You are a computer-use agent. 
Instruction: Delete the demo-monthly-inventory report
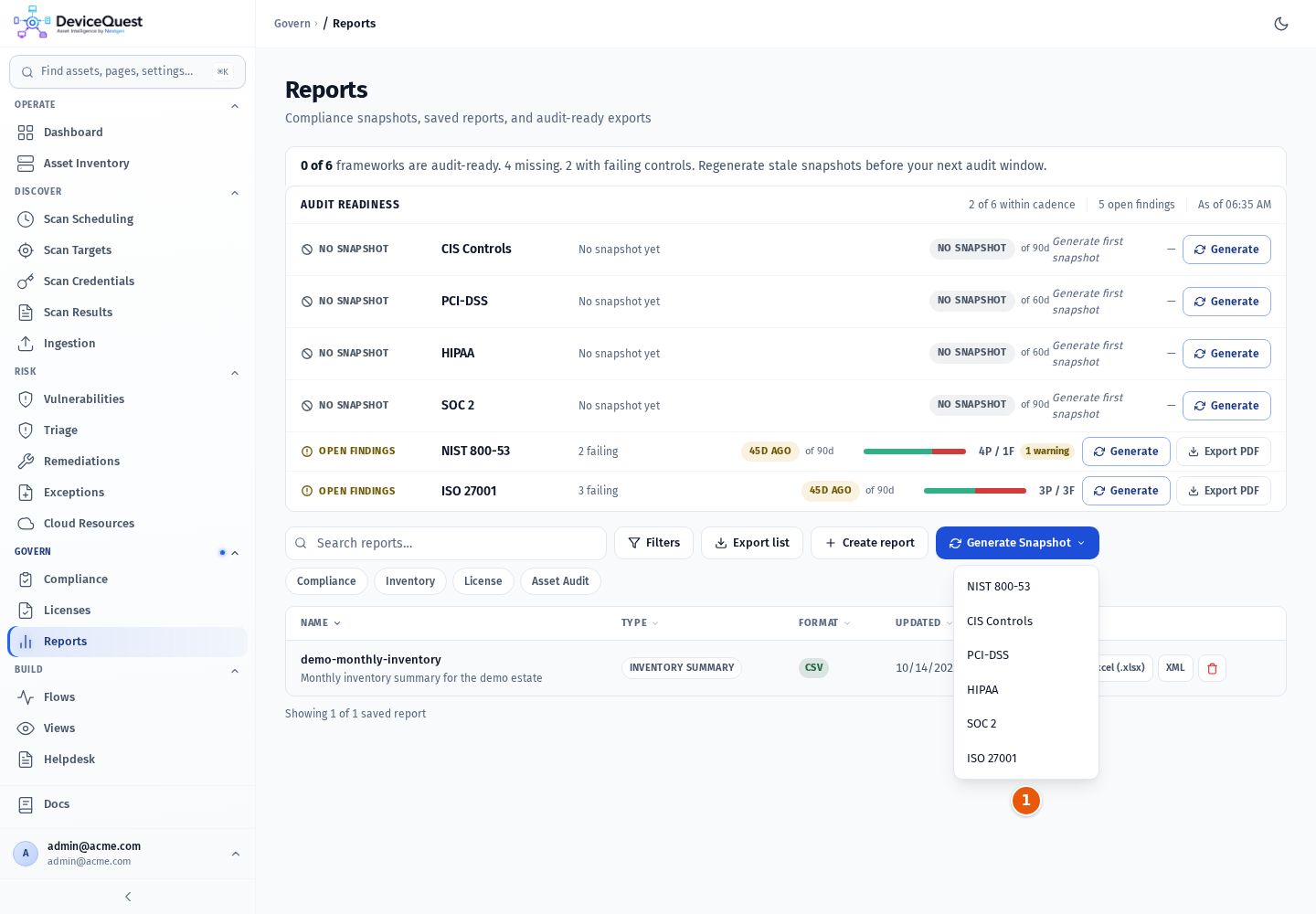pyautogui.click(x=1212, y=668)
